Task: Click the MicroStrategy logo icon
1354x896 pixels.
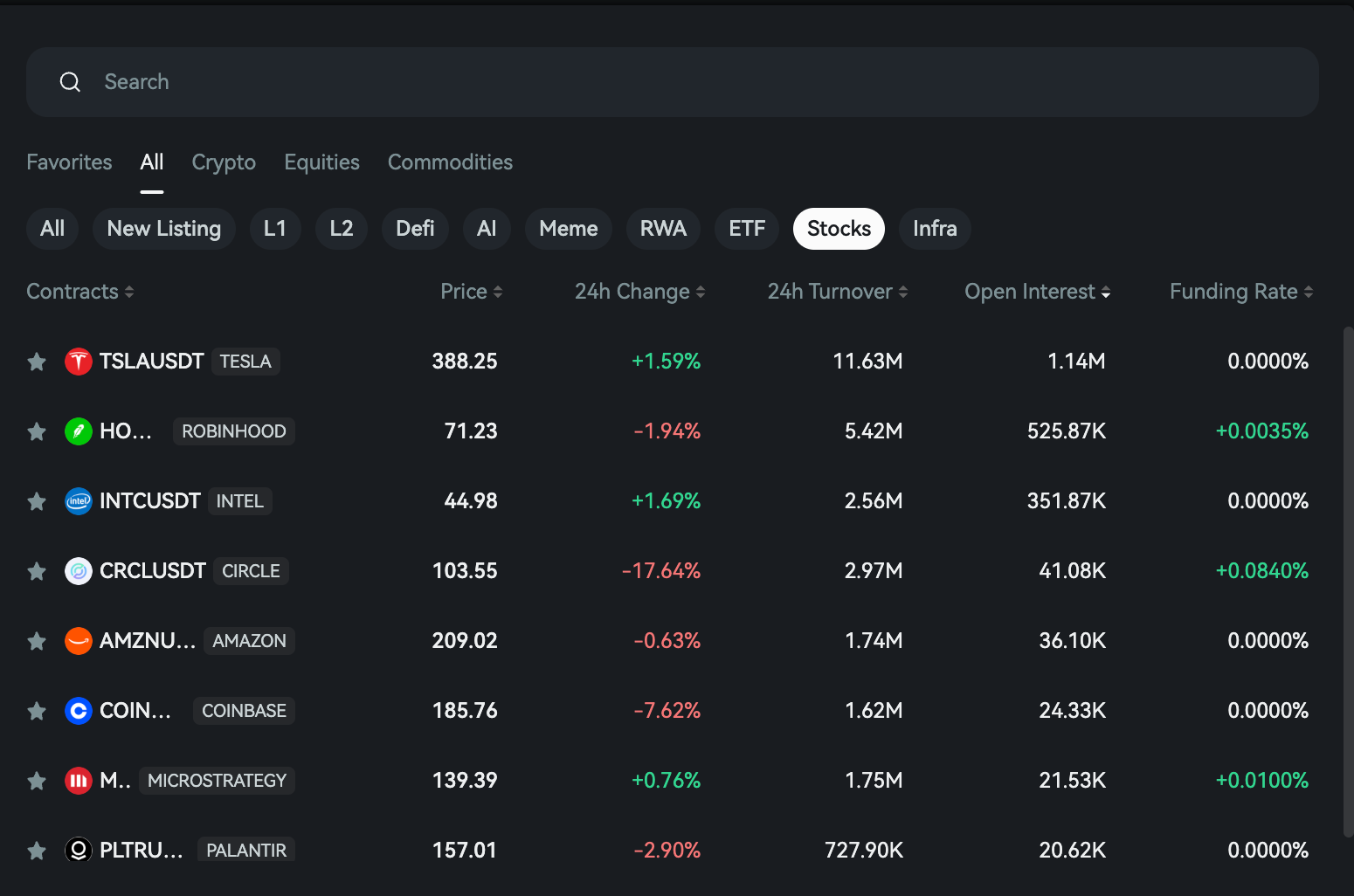Action: 78,780
